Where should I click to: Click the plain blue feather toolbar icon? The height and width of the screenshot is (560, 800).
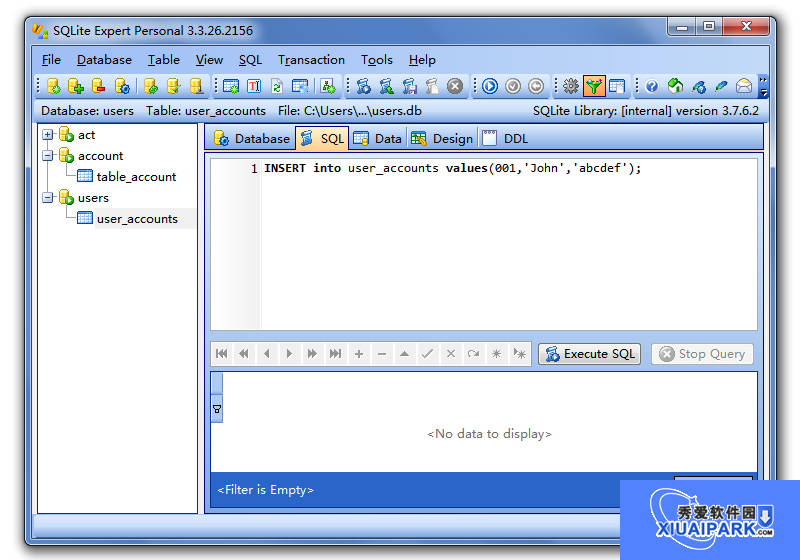721,86
